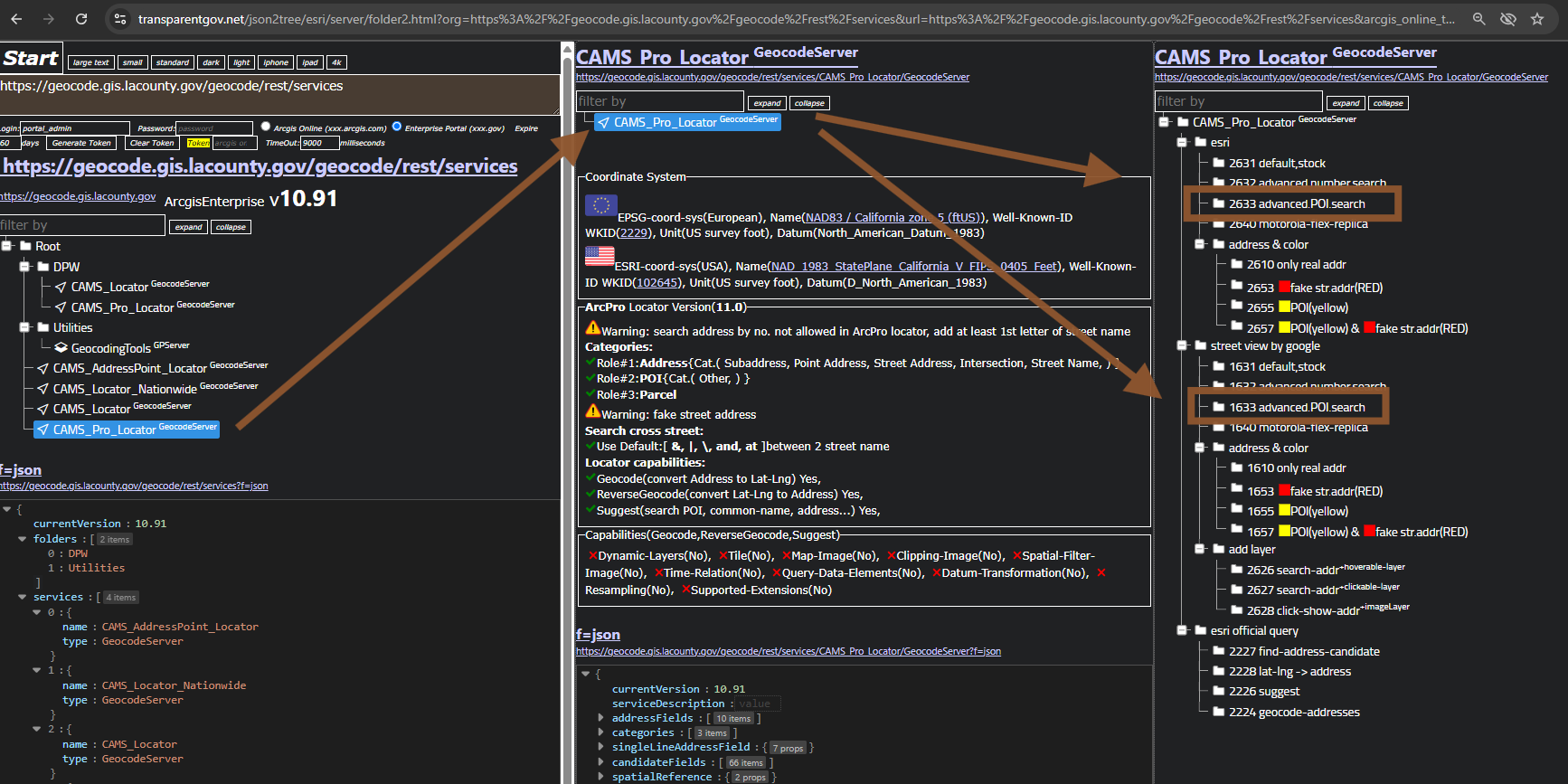Switch to the dark theme option
Viewport: 1568px width, 784px height.
211,62
